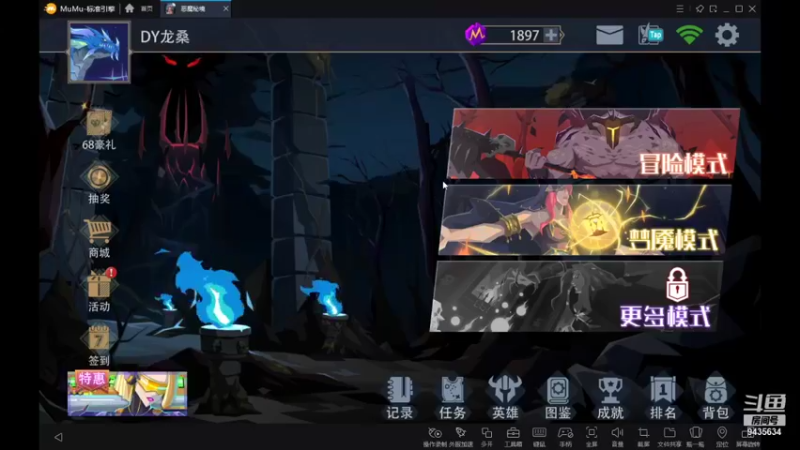
Task: Open the volume speaker control
Action: [x=617, y=437]
